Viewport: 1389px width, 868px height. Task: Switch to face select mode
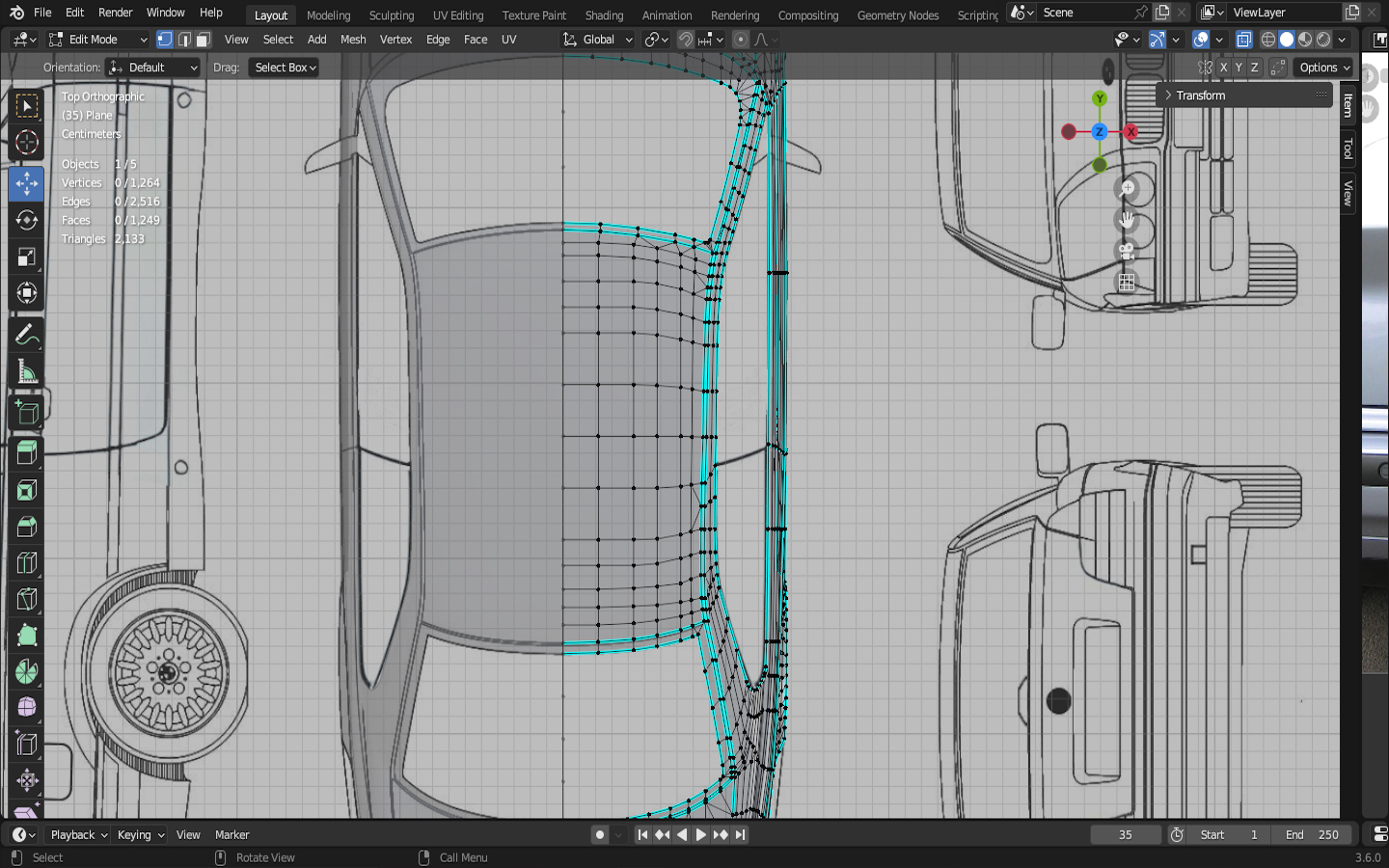(x=203, y=40)
